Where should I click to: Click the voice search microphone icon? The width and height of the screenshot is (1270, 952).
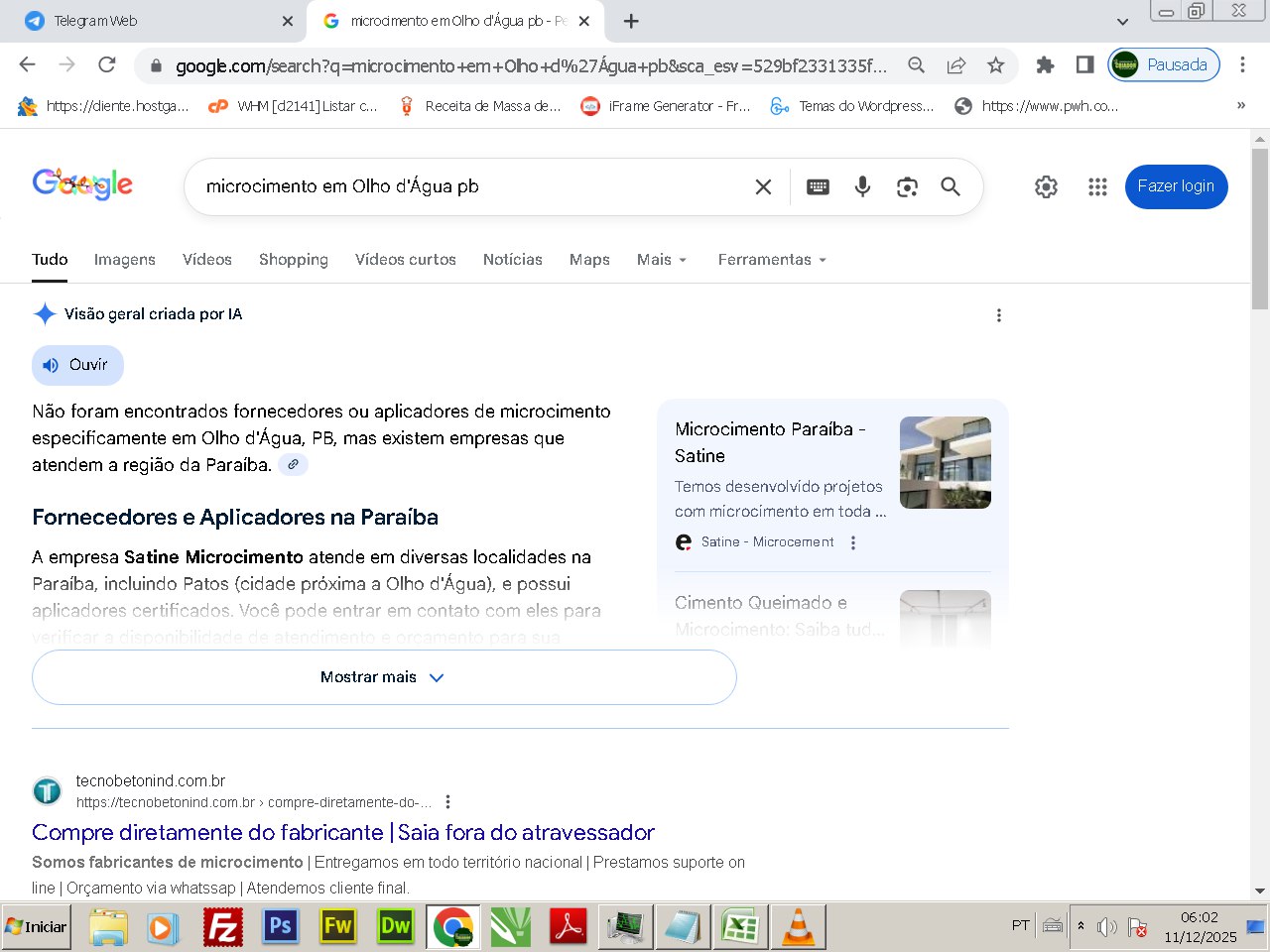[862, 186]
